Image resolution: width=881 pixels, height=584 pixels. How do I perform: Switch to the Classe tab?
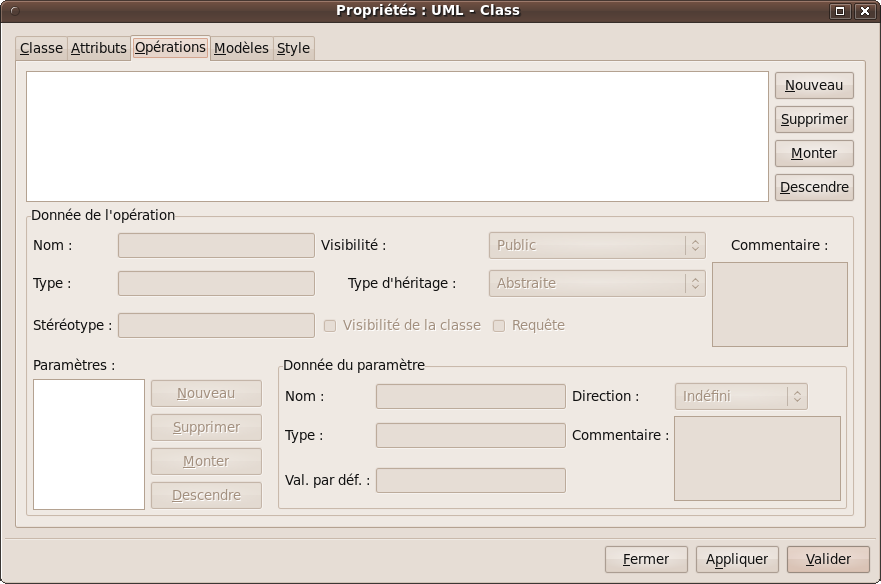pos(41,48)
